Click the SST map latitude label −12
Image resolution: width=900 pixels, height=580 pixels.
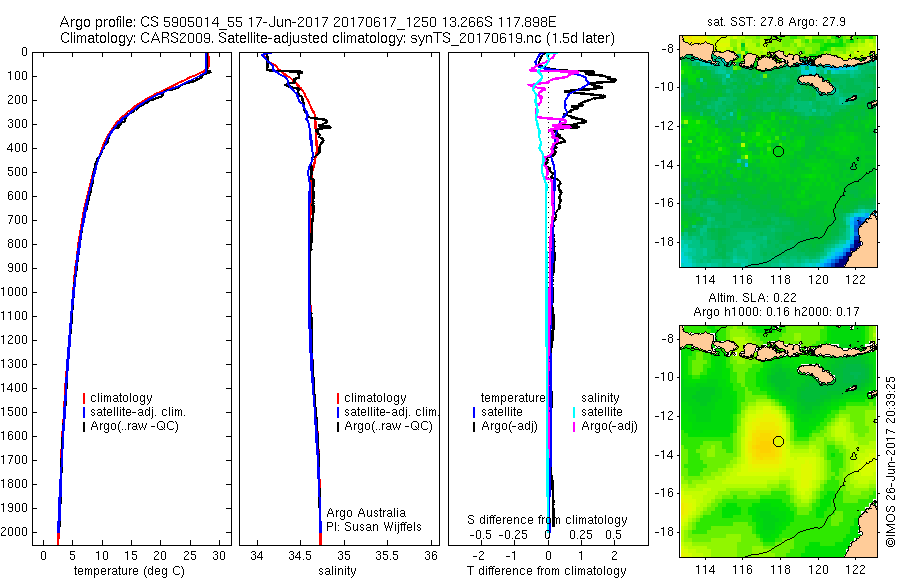click(663, 126)
